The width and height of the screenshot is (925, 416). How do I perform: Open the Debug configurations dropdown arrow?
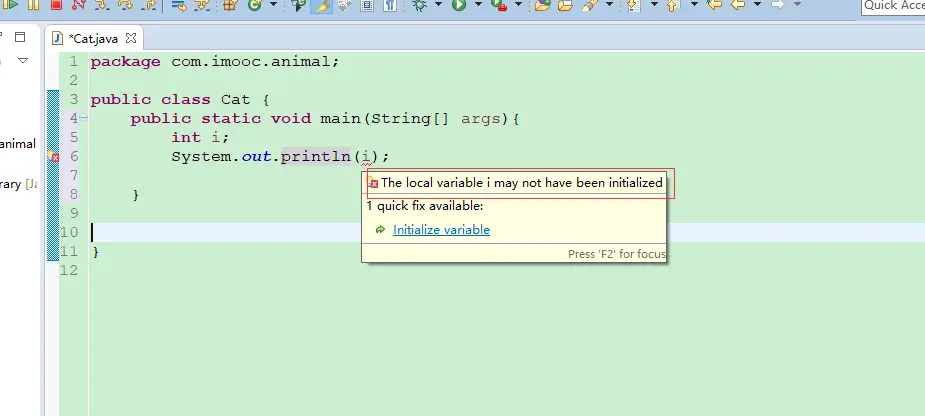point(438,4)
